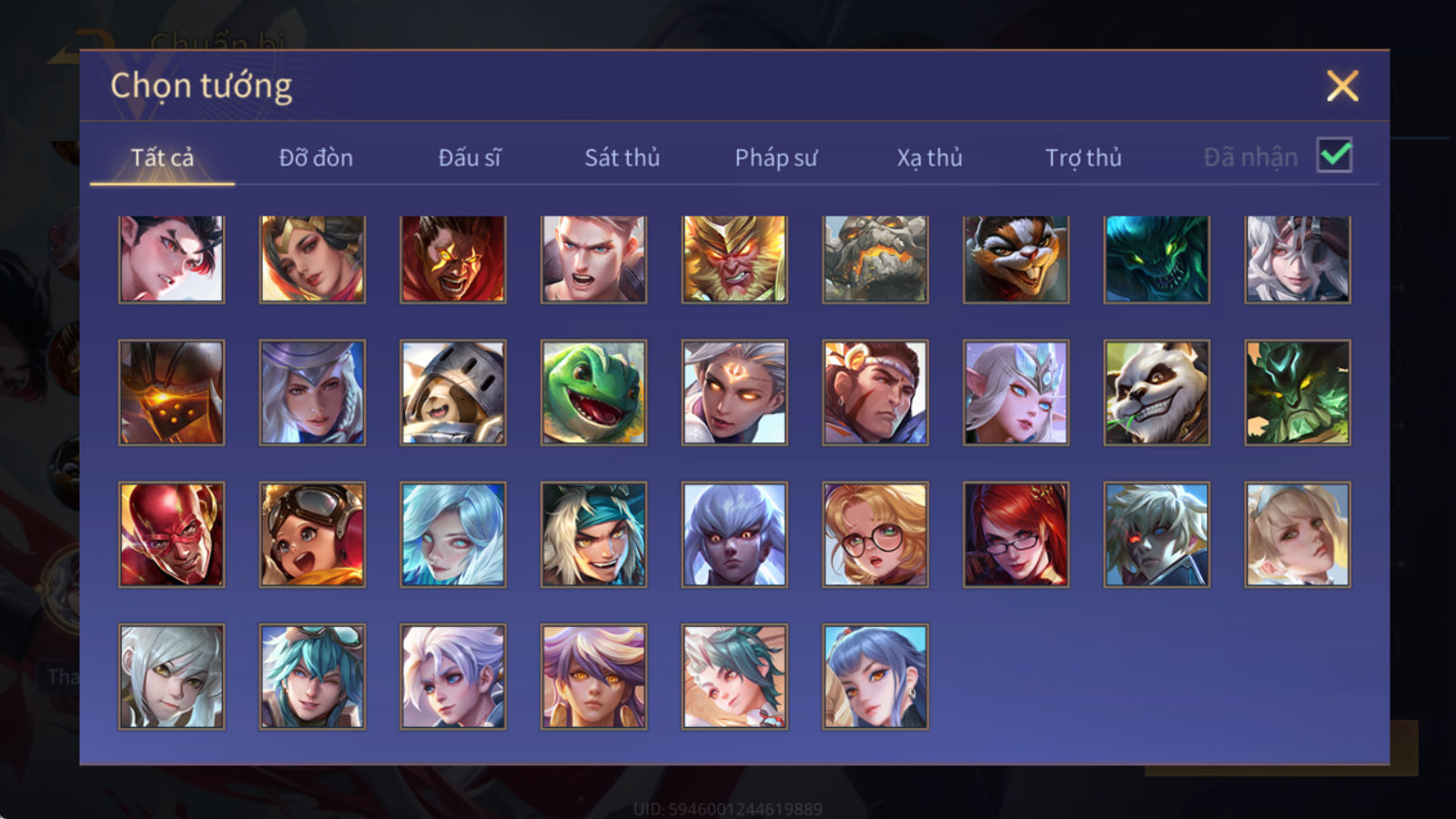Viewport: 1456px width, 819px height.
Task: Open the Sát thủ tab
Action: (622, 157)
